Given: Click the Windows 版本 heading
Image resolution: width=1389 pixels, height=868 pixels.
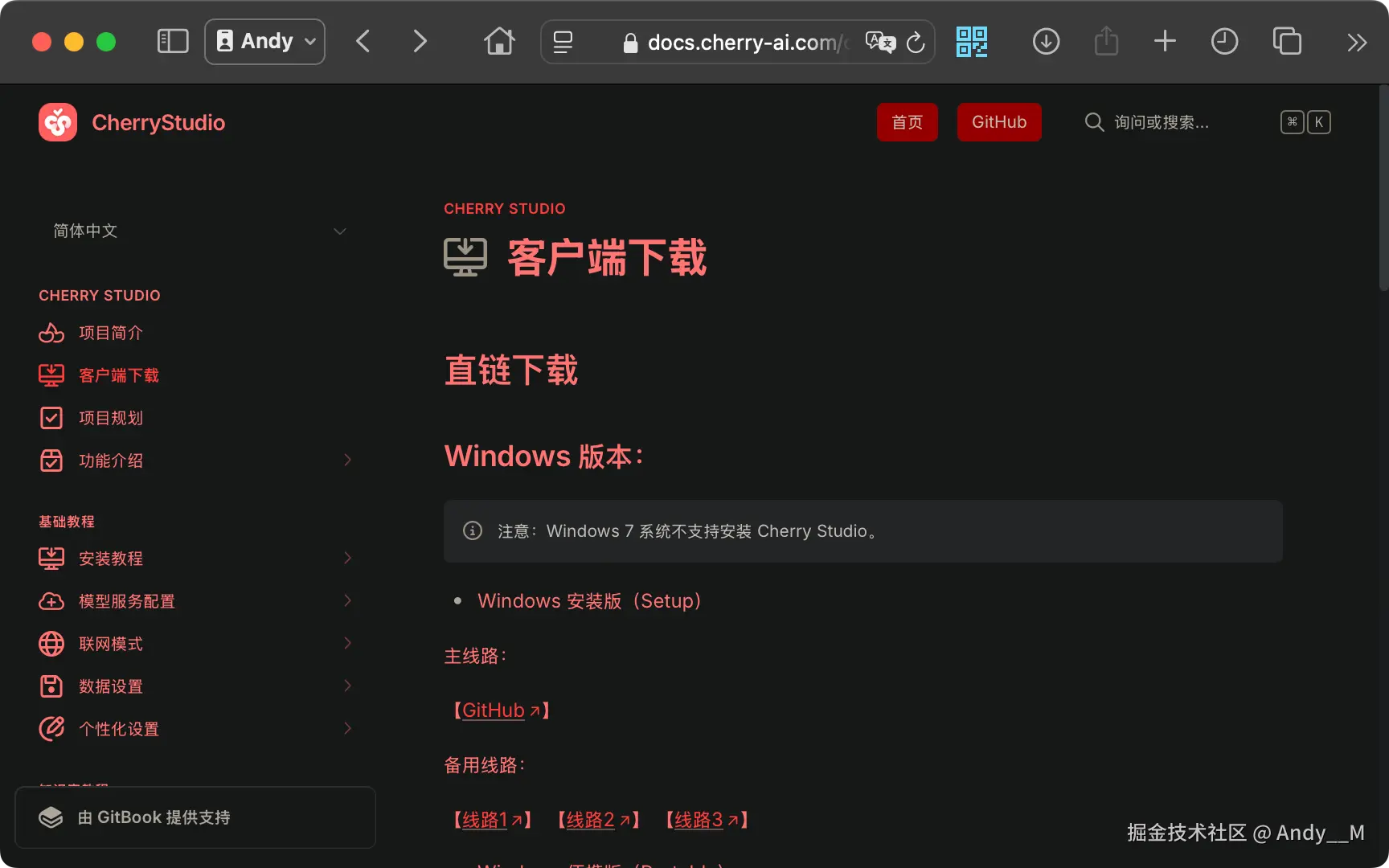Looking at the screenshot, I should pos(544,457).
